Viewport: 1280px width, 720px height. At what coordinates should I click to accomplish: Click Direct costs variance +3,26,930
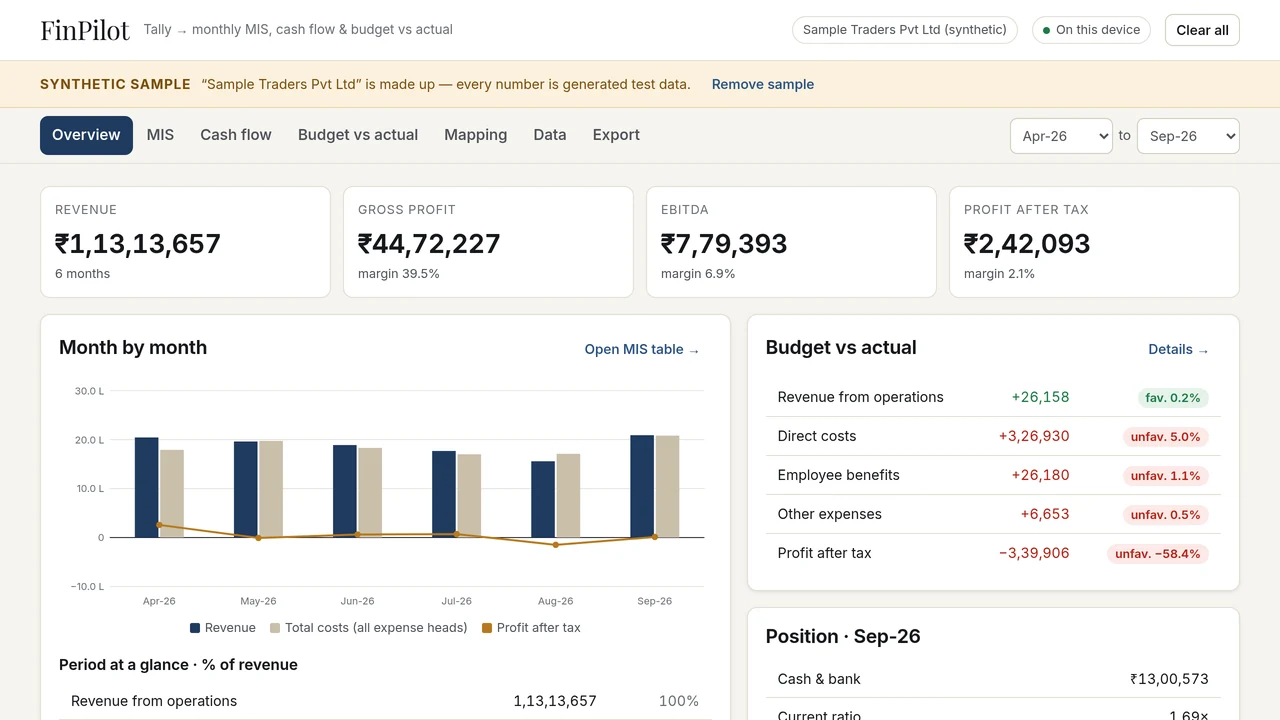[x=1034, y=436]
